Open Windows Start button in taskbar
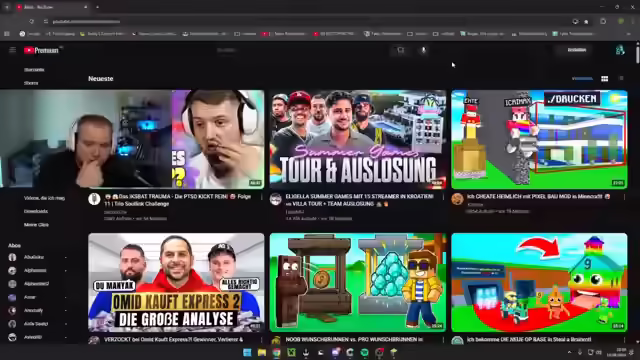 point(247,352)
